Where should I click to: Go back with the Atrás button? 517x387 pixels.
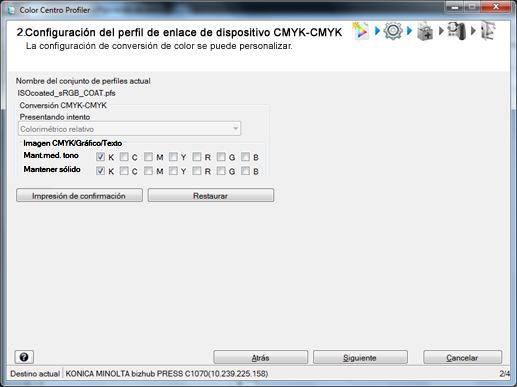tap(261, 357)
